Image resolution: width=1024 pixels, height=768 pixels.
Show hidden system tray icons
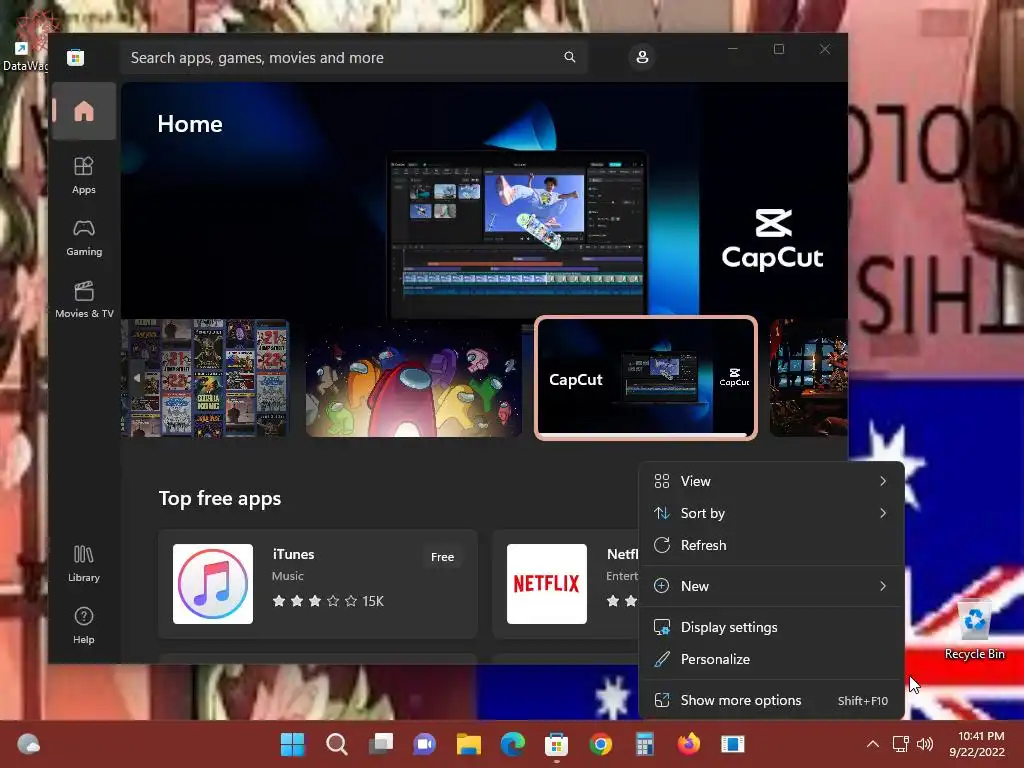(872, 744)
